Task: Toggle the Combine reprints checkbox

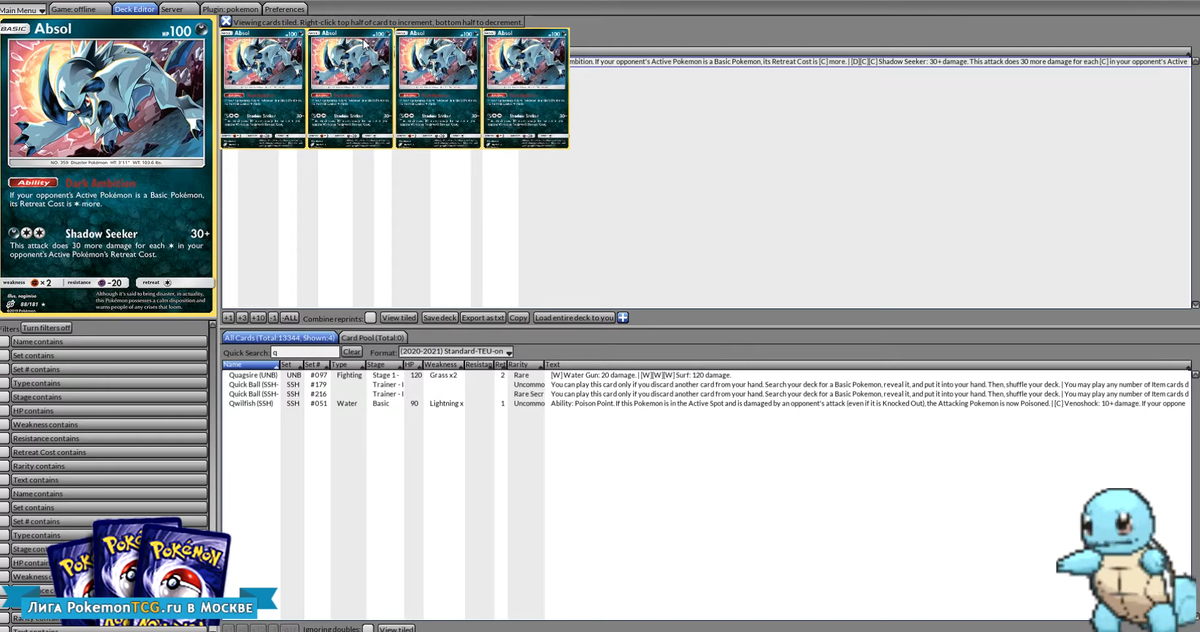Action: [370, 318]
